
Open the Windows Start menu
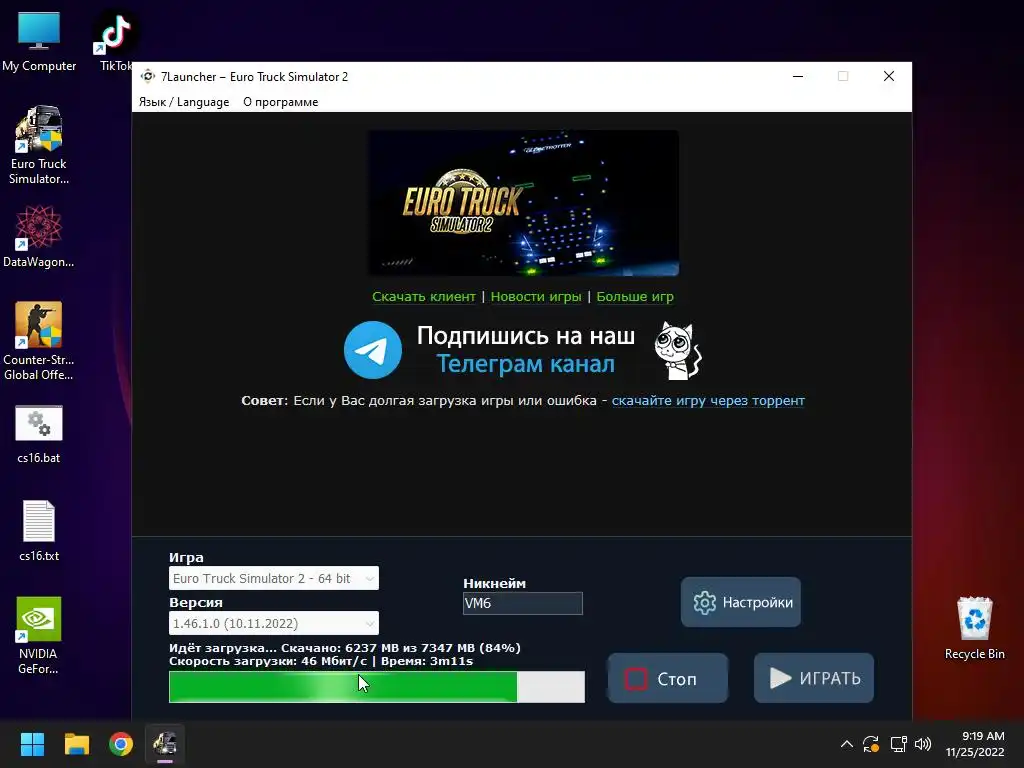[x=32, y=744]
